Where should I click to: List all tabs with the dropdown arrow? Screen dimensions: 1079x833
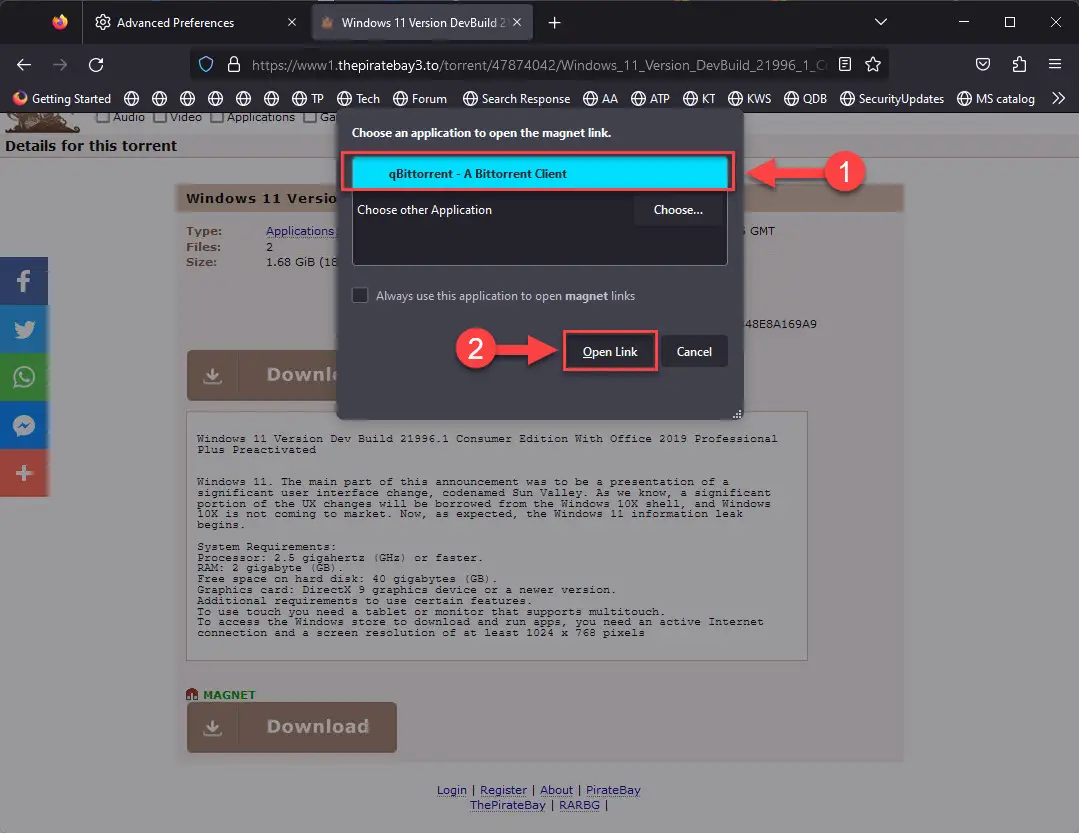pos(881,22)
